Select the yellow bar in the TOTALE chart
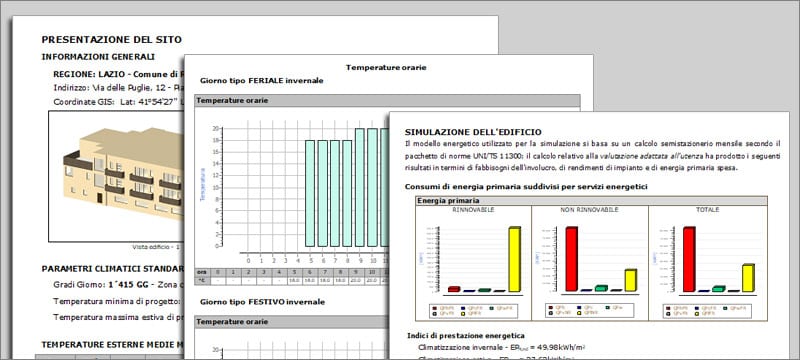Screen dimensions: 800x360 [x=748, y=278]
